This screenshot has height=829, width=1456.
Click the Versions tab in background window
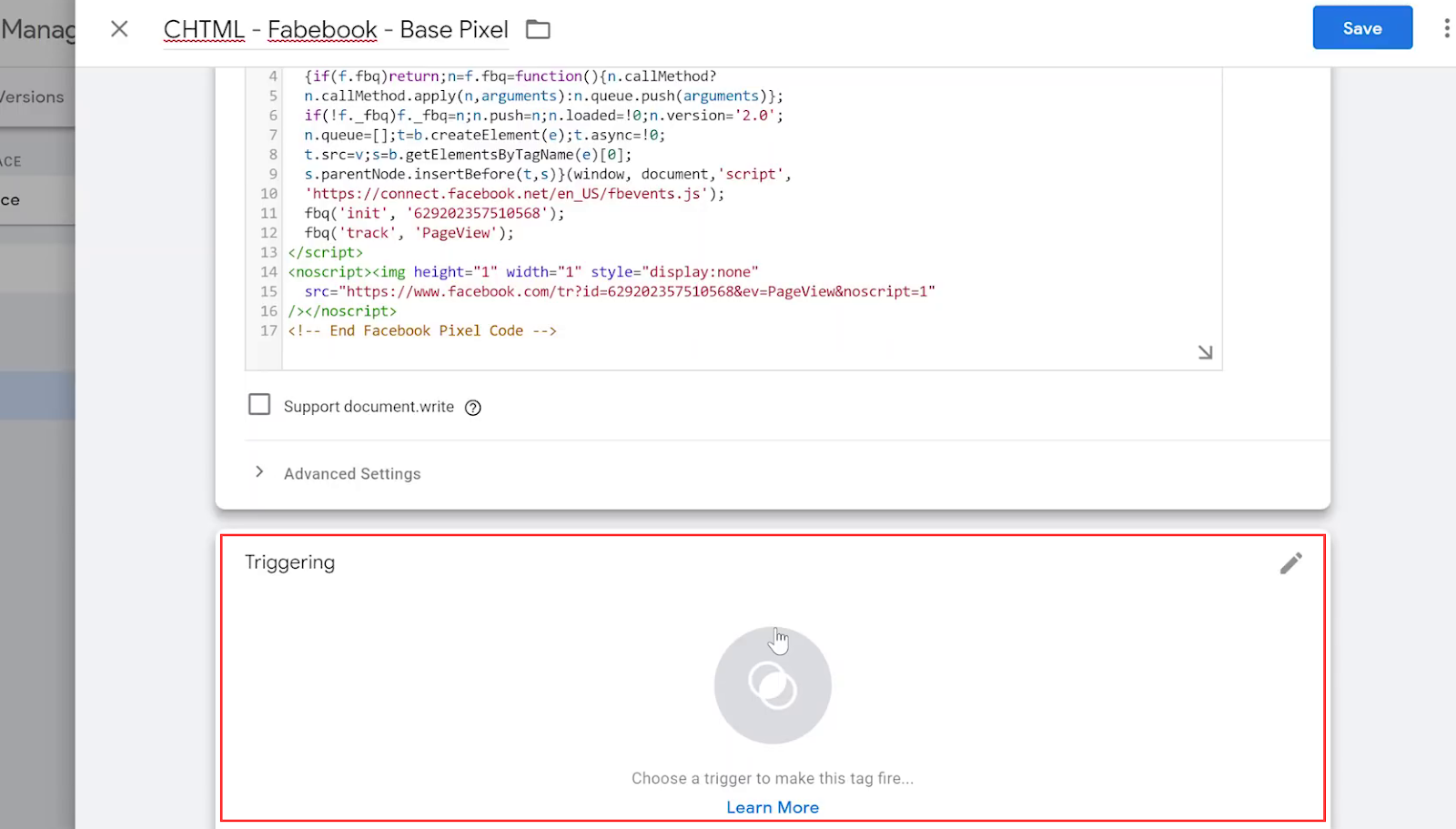32,97
